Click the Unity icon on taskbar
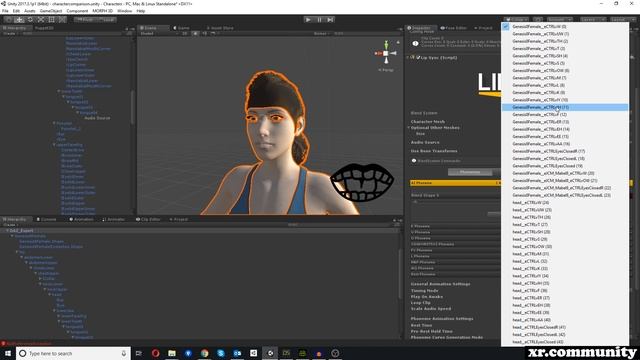Screen dimensions: 640x360 pyautogui.click(x=270, y=353)
